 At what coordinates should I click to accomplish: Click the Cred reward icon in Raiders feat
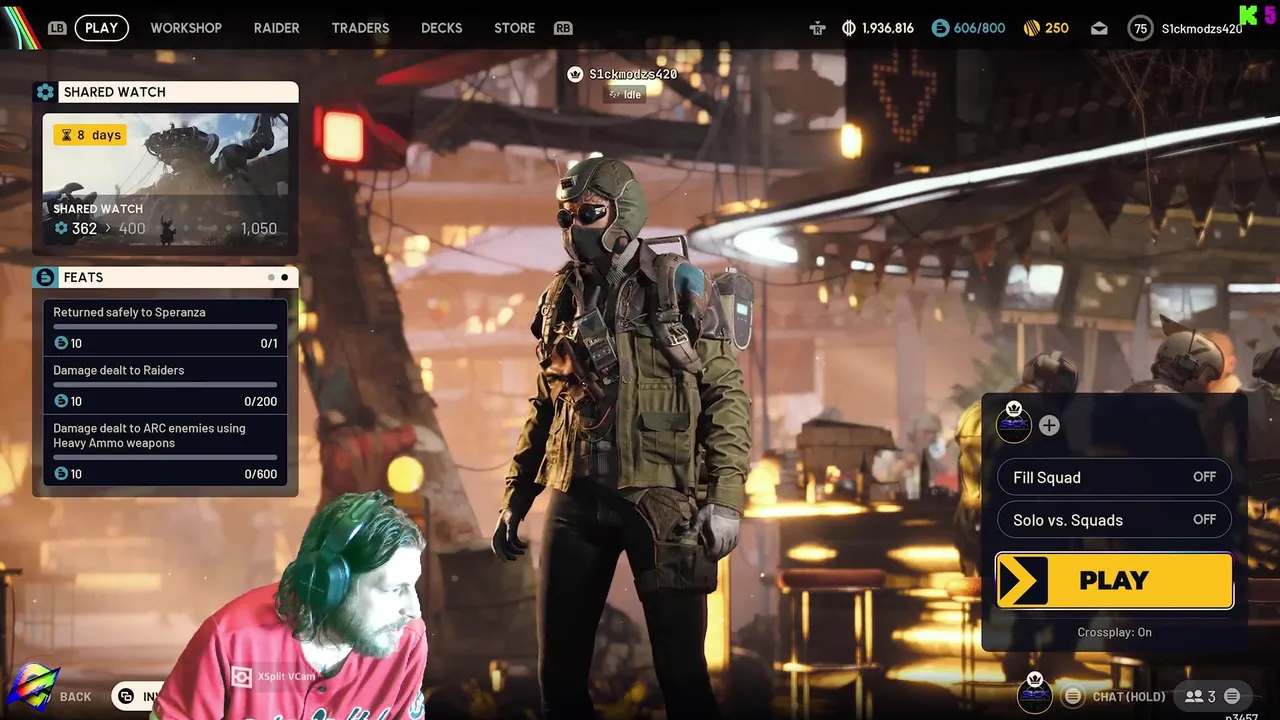tap(61, 401)
